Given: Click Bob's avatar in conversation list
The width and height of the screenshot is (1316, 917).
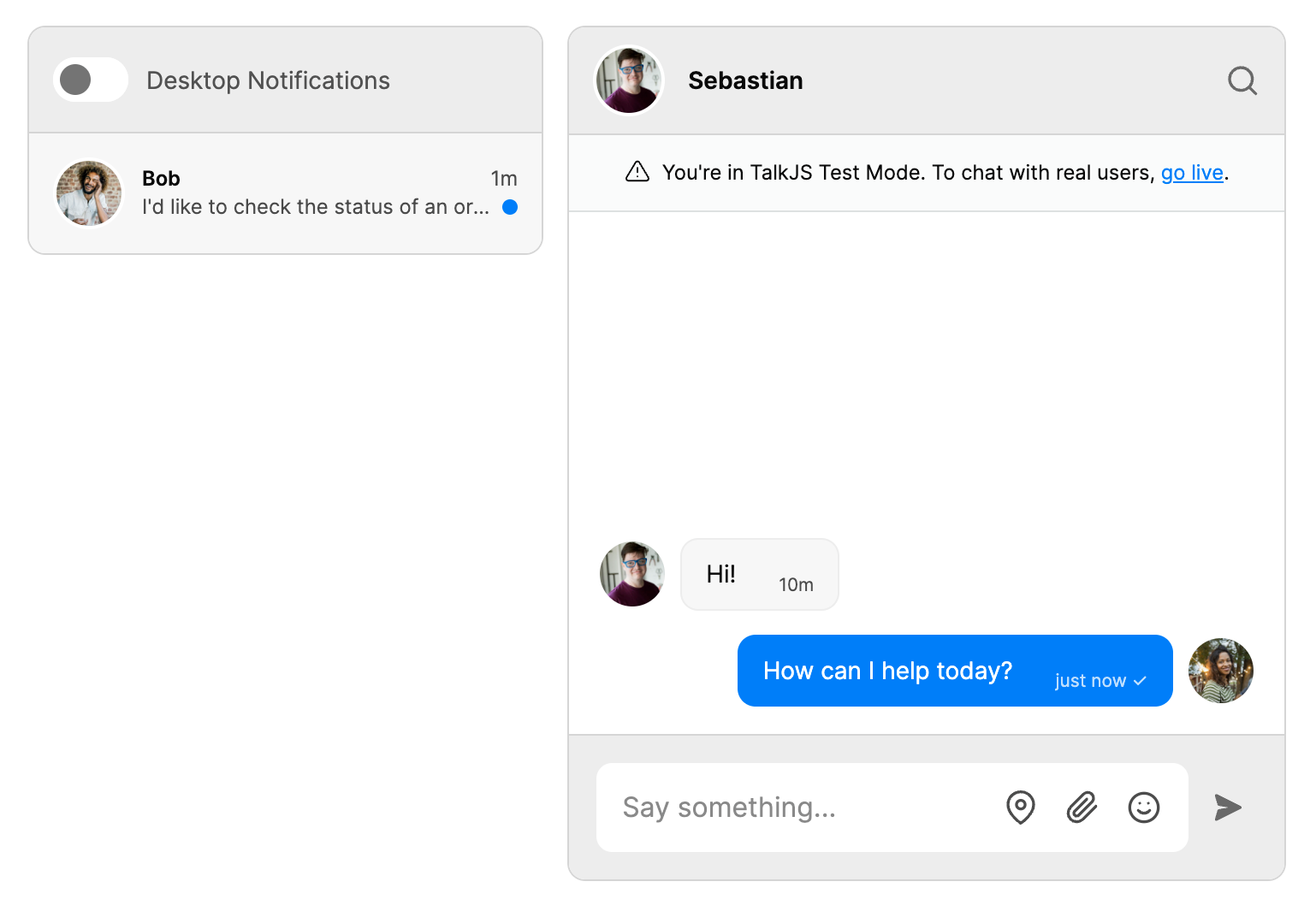Looking at the screenshot, I should pos(89,193).
